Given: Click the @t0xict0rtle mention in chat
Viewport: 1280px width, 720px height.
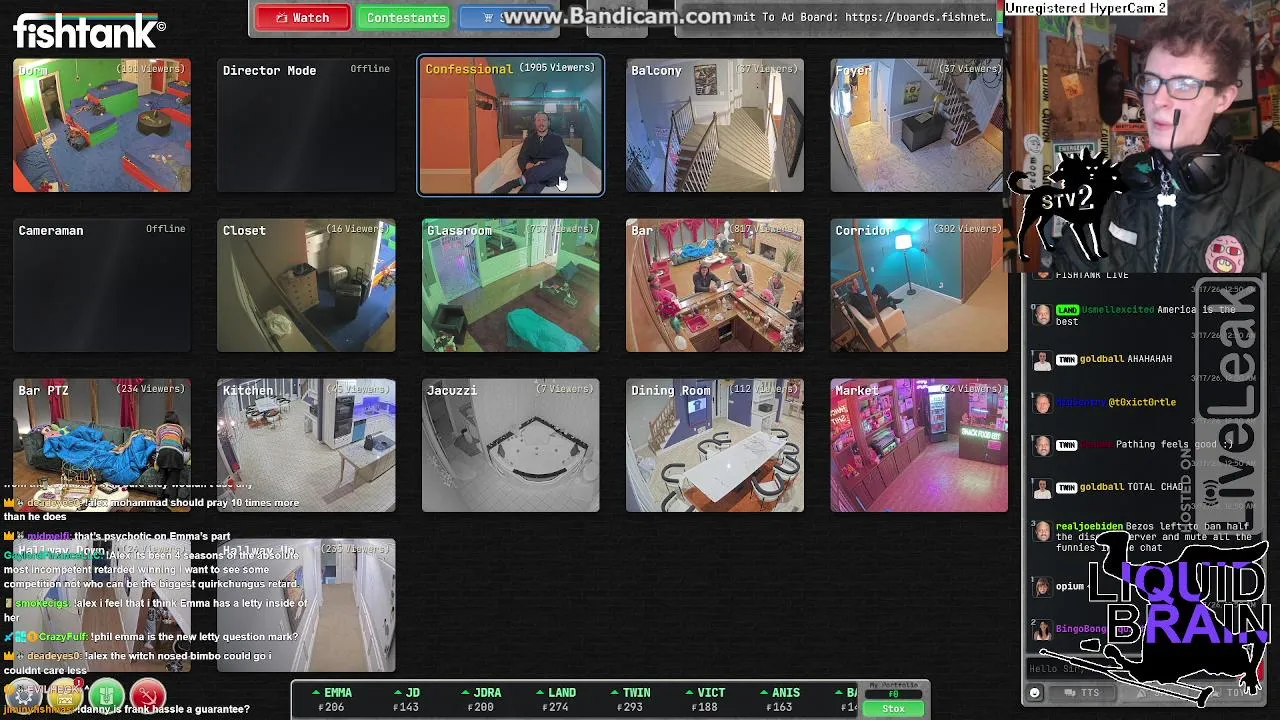Looking at the screenshot, I should click(1142, 402).
